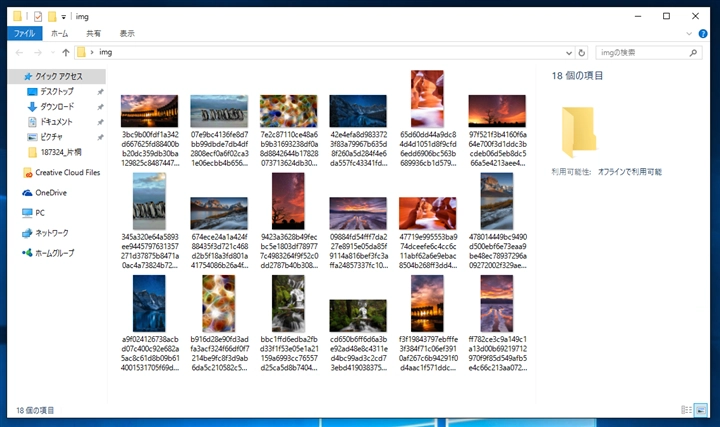Image resolution: width=720 pixels, height=427 pixels.
Task: Select canyon image file 65d60dd44a9dc8
Action: [428, 99]
